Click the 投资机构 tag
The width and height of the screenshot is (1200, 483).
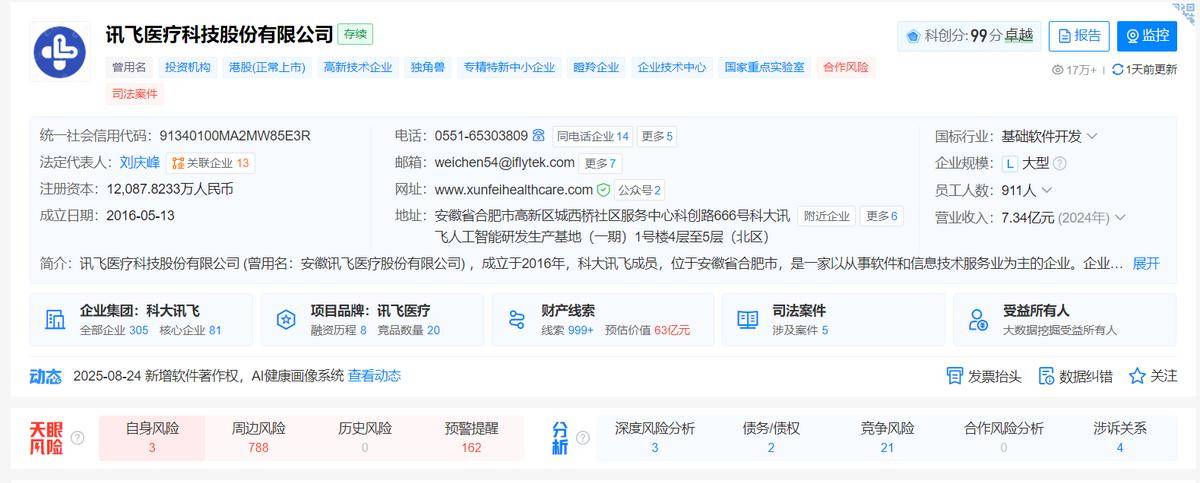click(x=187, y=68)
